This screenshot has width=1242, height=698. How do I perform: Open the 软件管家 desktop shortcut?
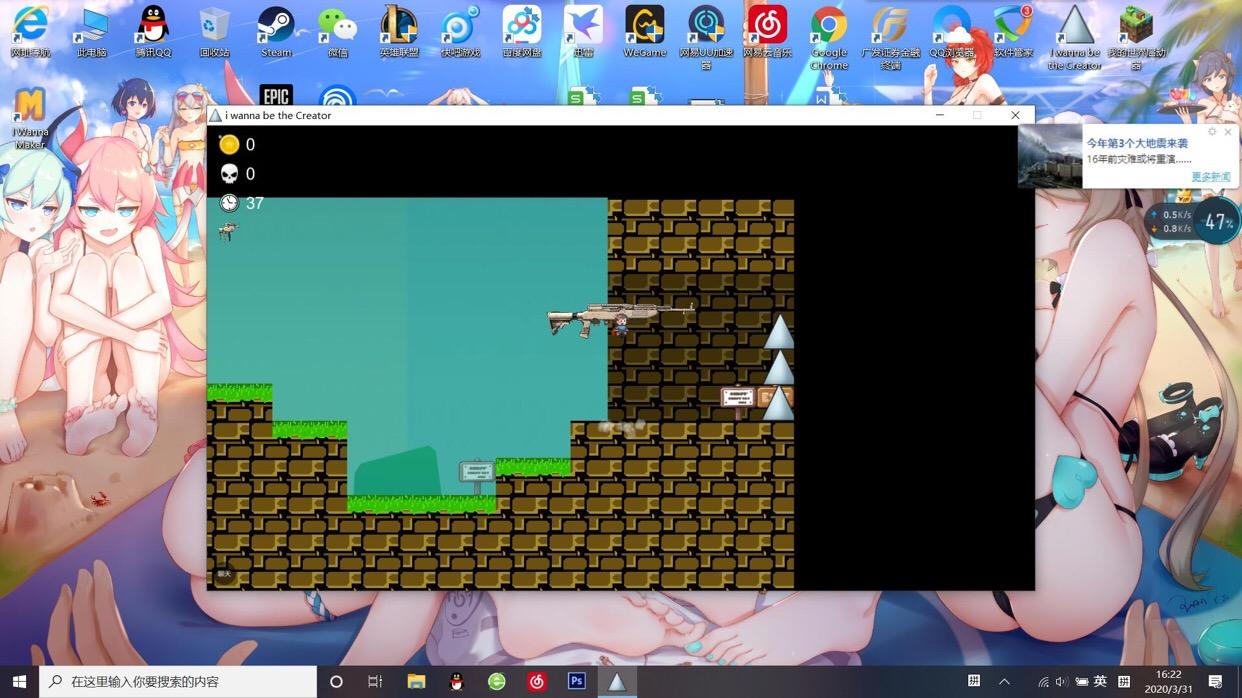1013,31
